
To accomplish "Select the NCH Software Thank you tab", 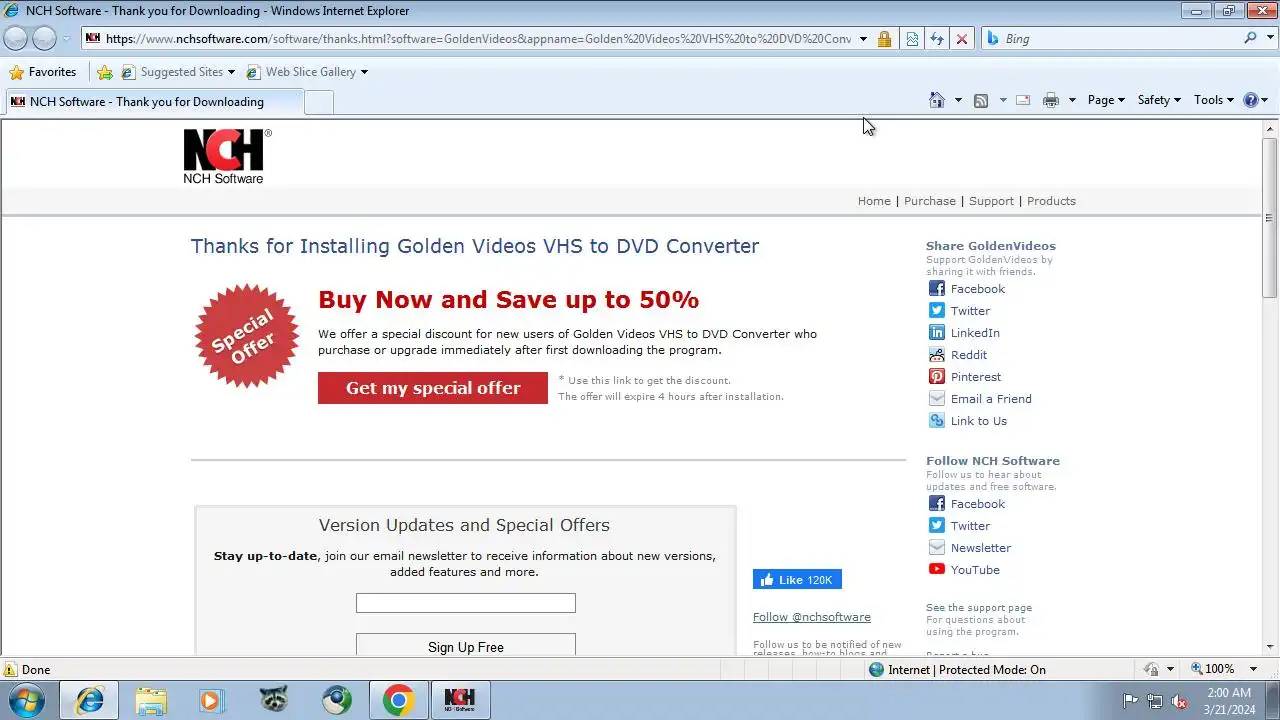I will 152,102.
